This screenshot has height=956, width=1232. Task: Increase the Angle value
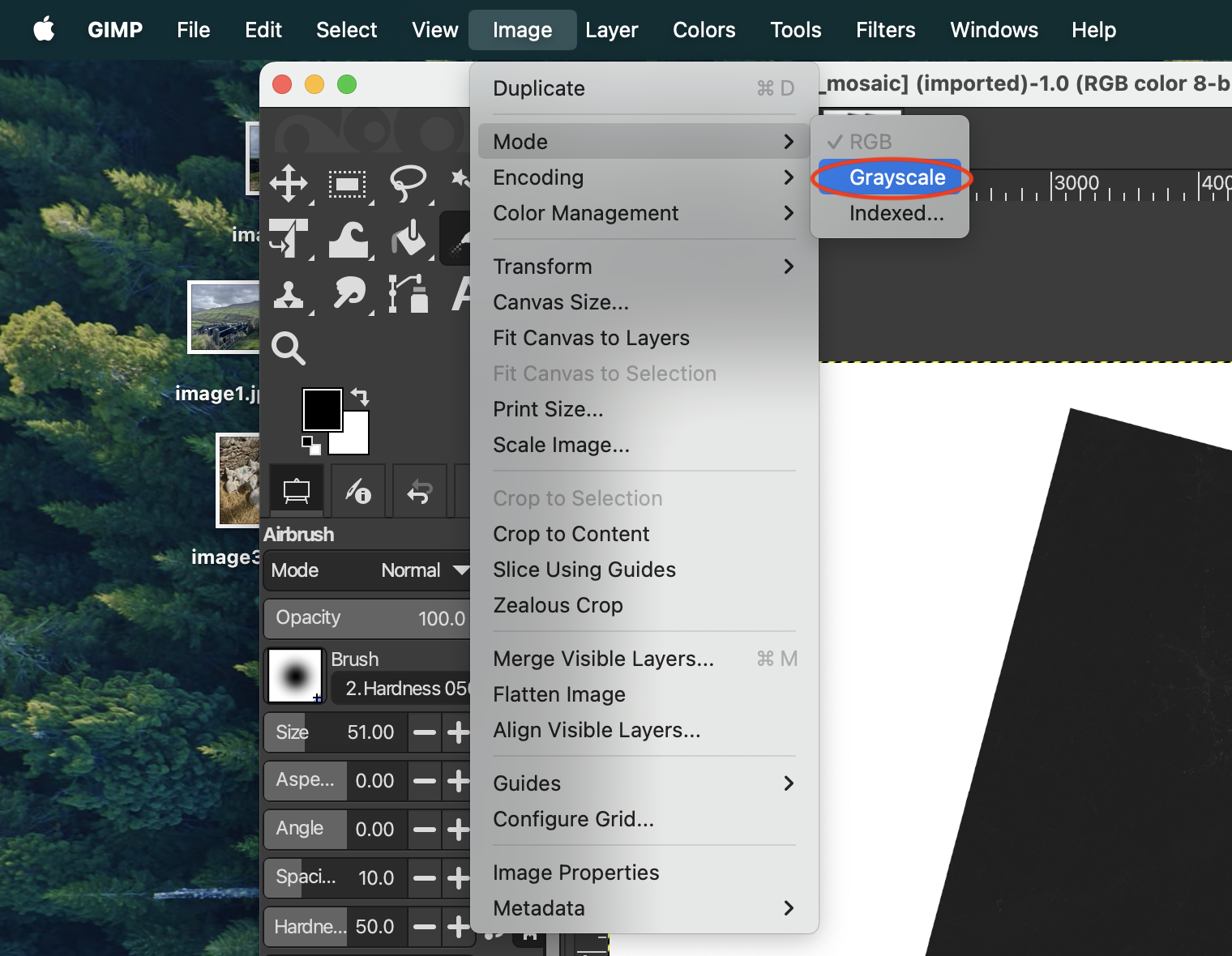pos(458,830)
